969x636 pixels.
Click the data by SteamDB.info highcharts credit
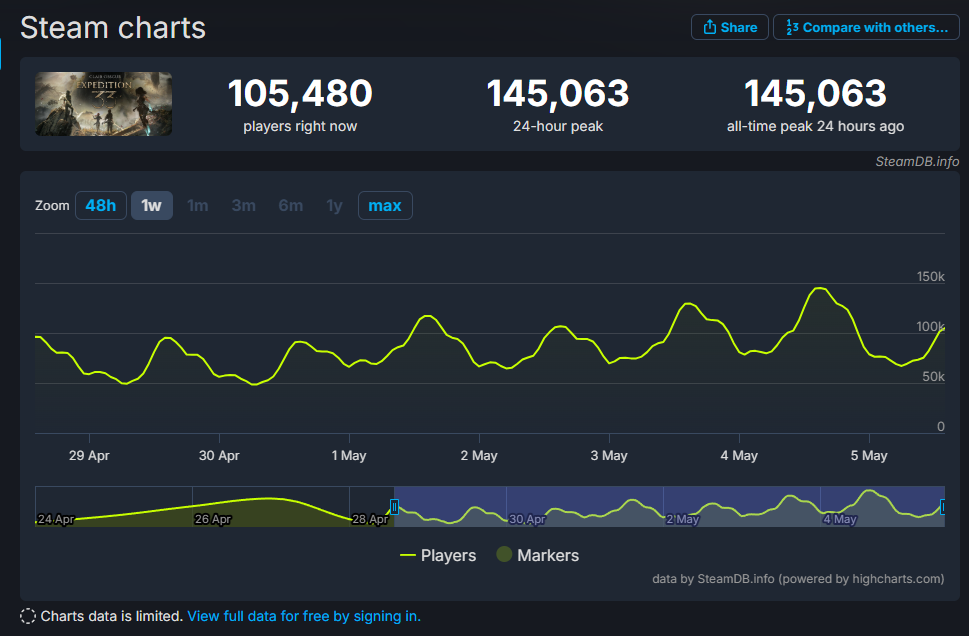(x=798, y=579)
